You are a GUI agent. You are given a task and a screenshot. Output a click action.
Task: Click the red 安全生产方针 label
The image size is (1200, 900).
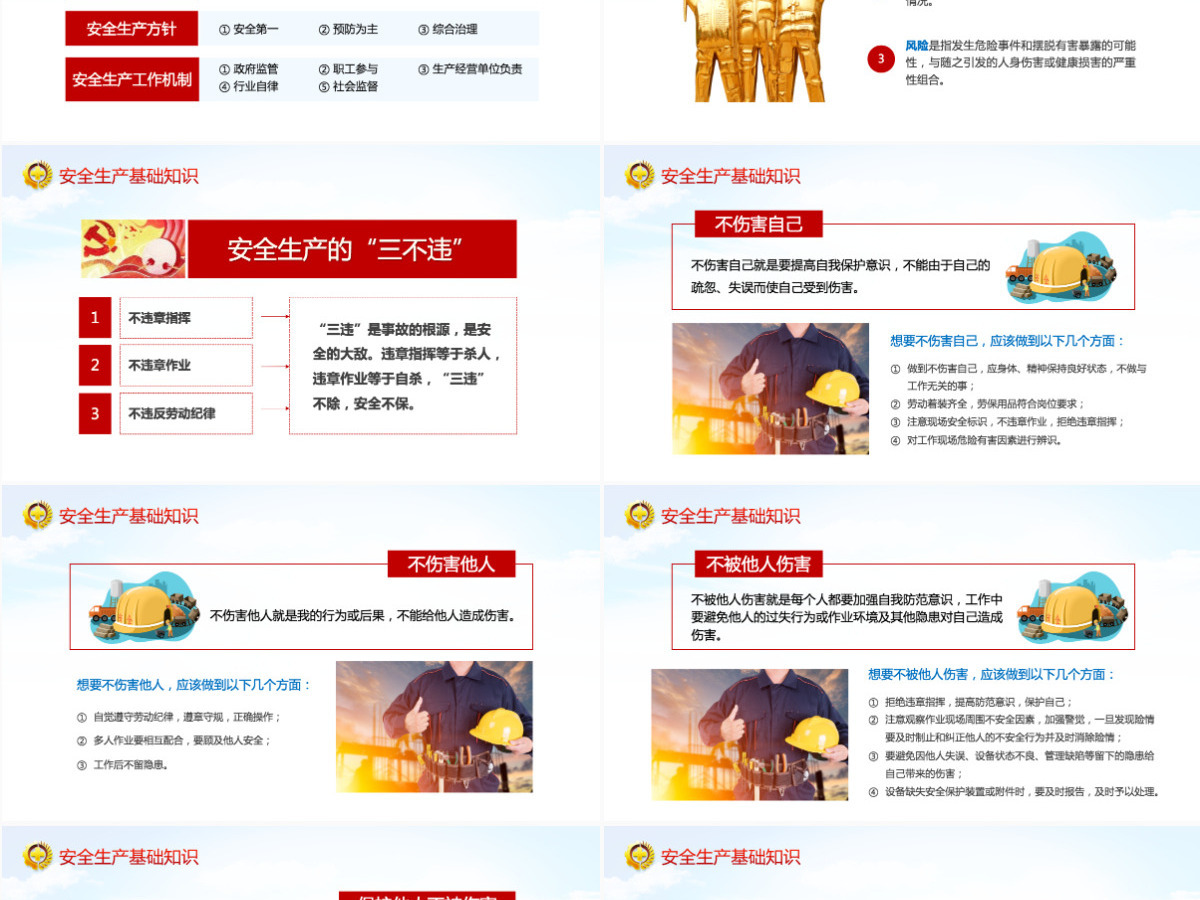point(131,29)
